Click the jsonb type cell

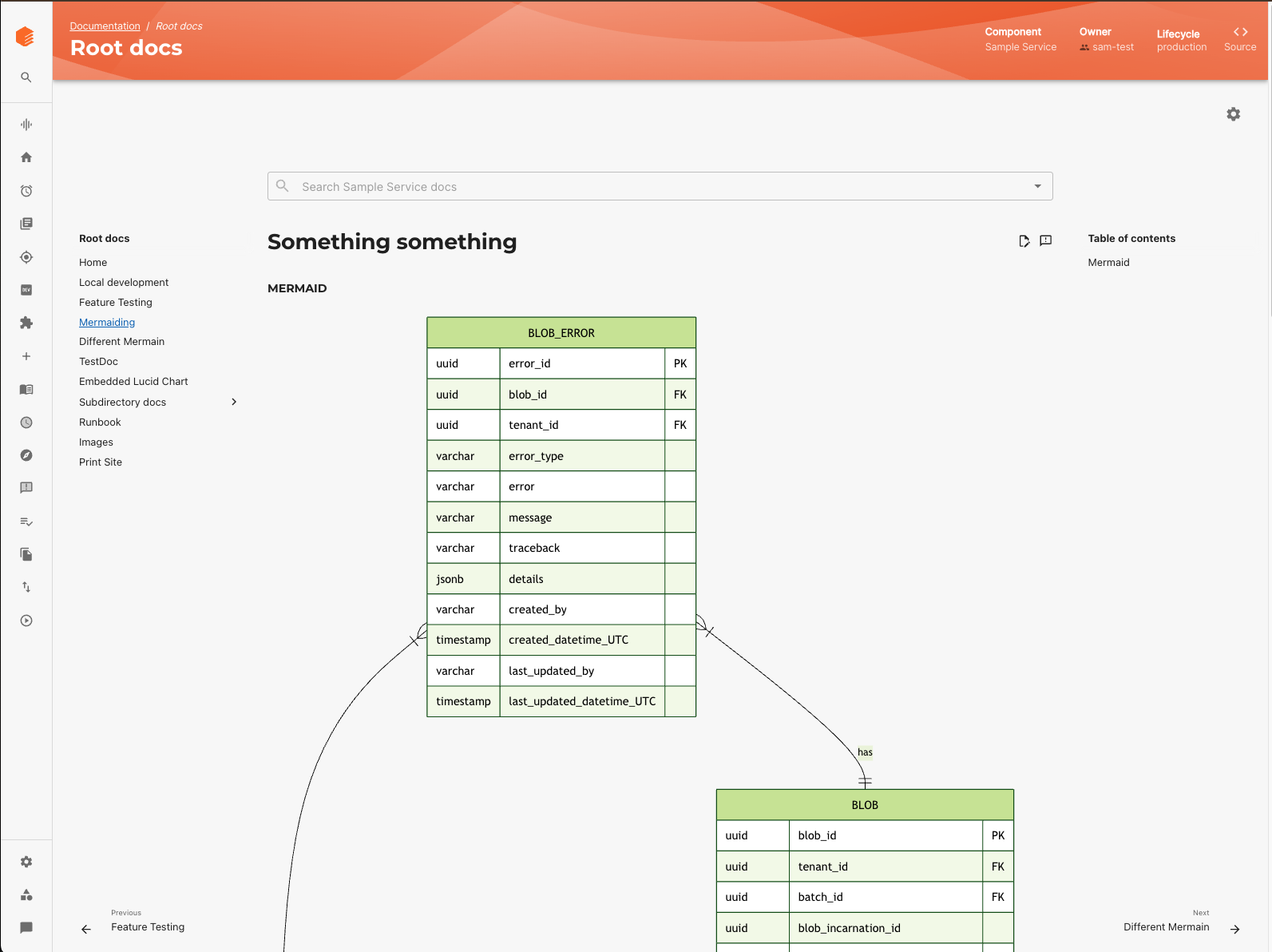click(x=463, y=579)
